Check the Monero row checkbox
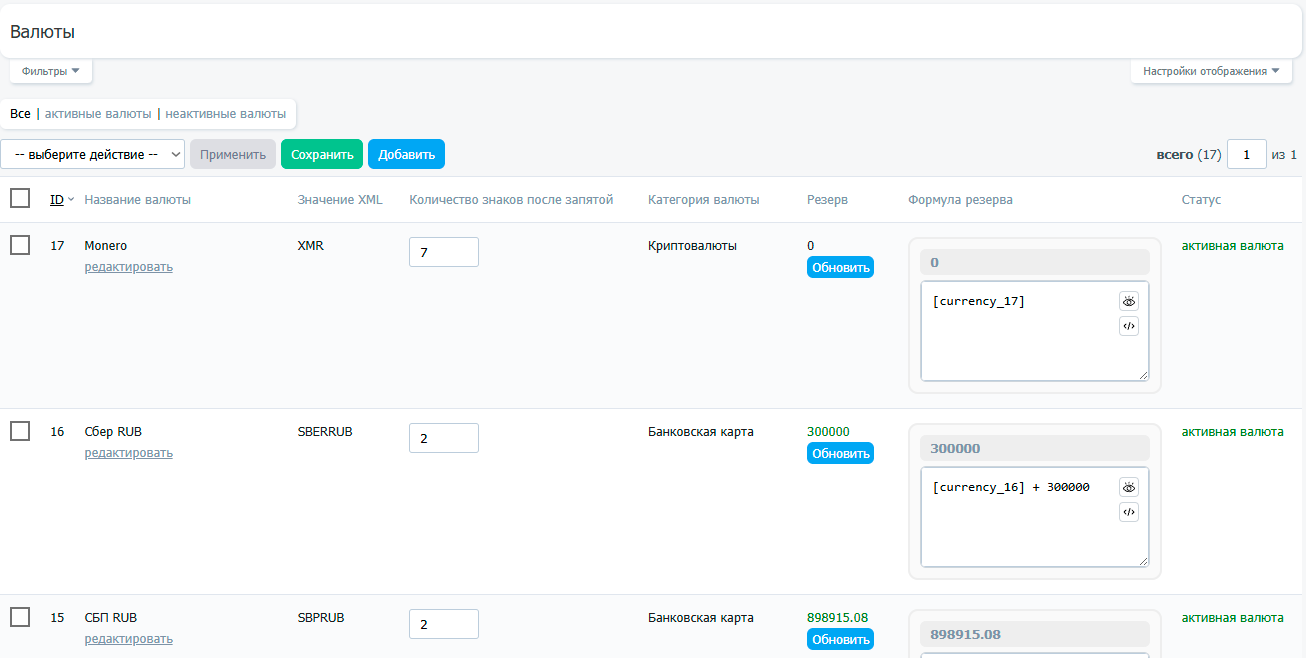 [20, 245]
